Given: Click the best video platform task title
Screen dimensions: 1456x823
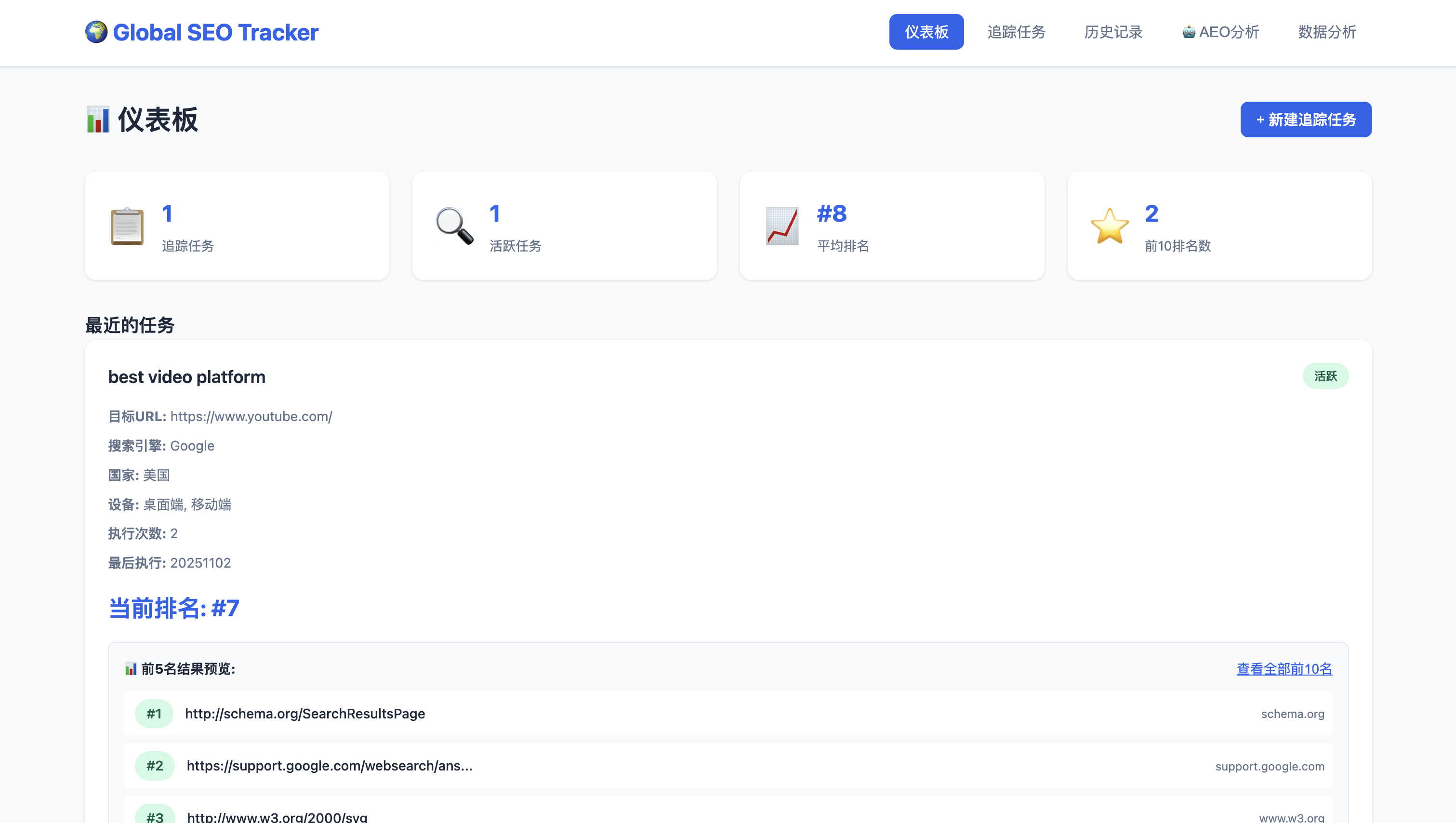Looking at the screenshot, I should tap(186, 377).
